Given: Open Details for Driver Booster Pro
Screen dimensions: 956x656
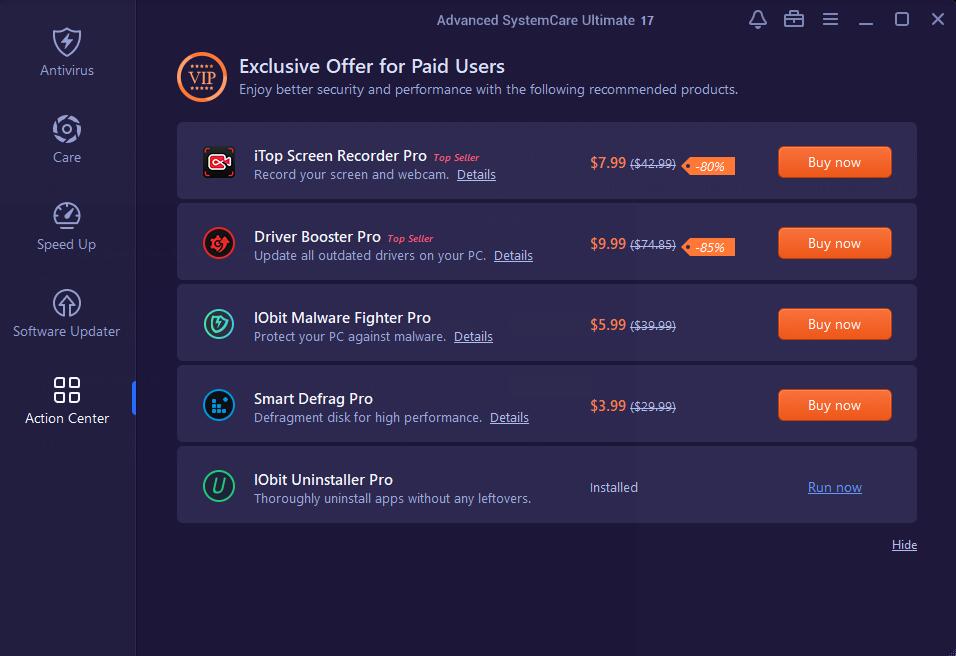Looking at the screenshot, I should pos(513,255).
